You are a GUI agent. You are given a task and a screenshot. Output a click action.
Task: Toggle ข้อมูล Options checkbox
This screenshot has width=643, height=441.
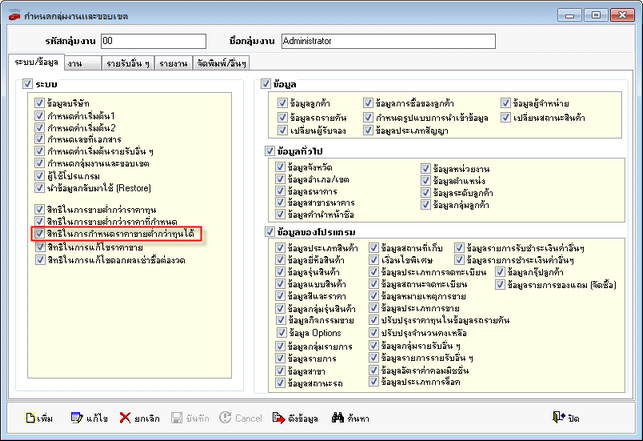coord(280,332)
